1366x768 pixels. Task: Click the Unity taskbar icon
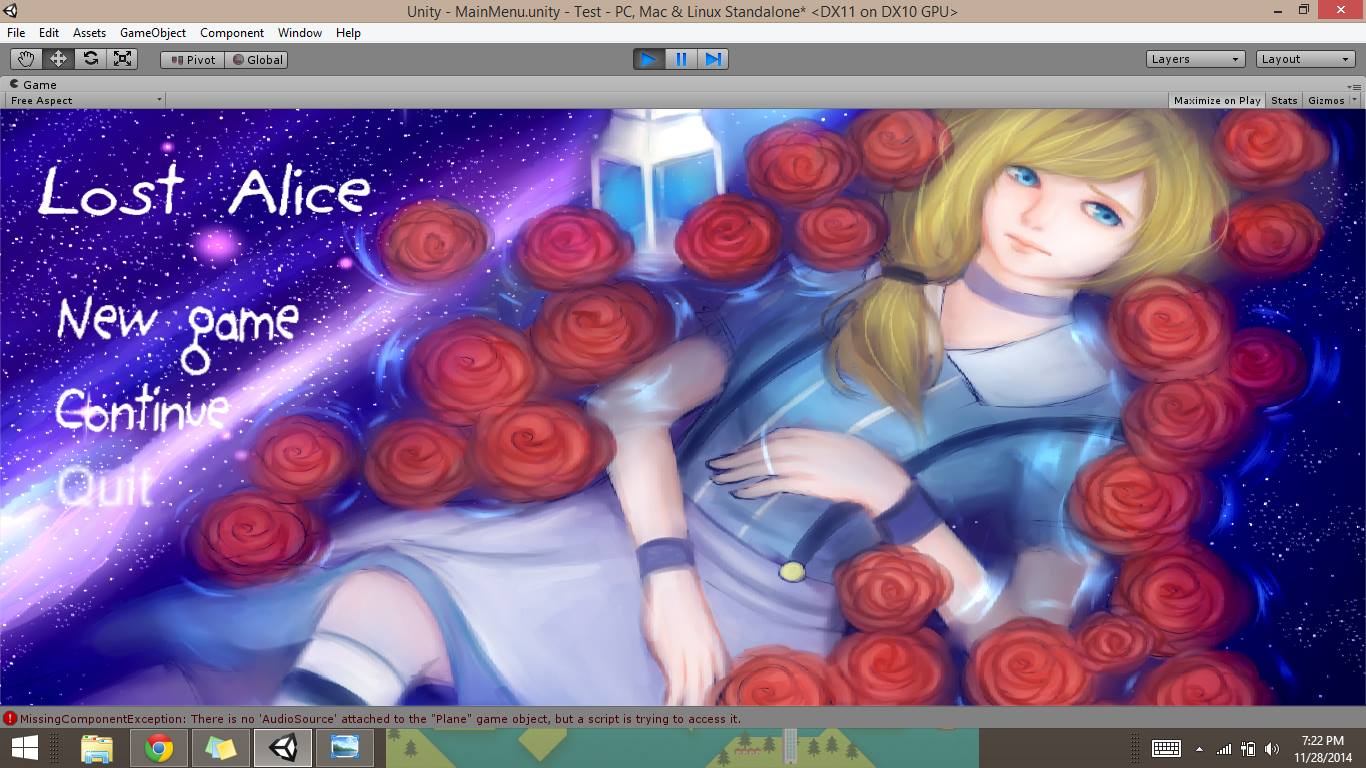[x=283, y=748]
